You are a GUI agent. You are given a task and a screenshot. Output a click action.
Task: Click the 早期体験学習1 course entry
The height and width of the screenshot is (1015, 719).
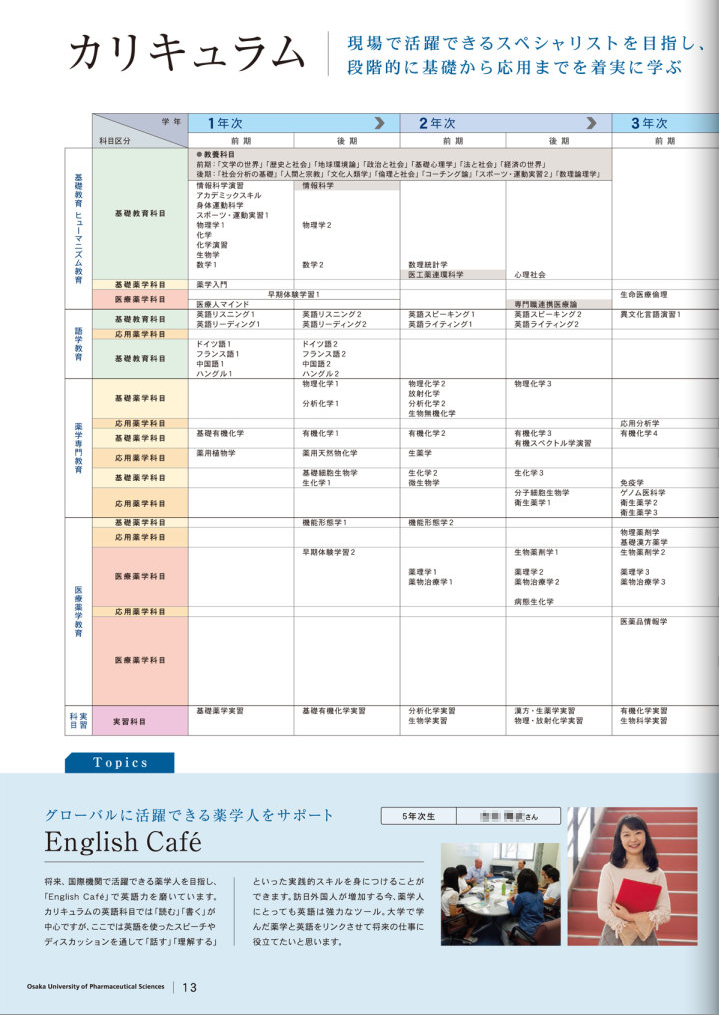[294, 295]
